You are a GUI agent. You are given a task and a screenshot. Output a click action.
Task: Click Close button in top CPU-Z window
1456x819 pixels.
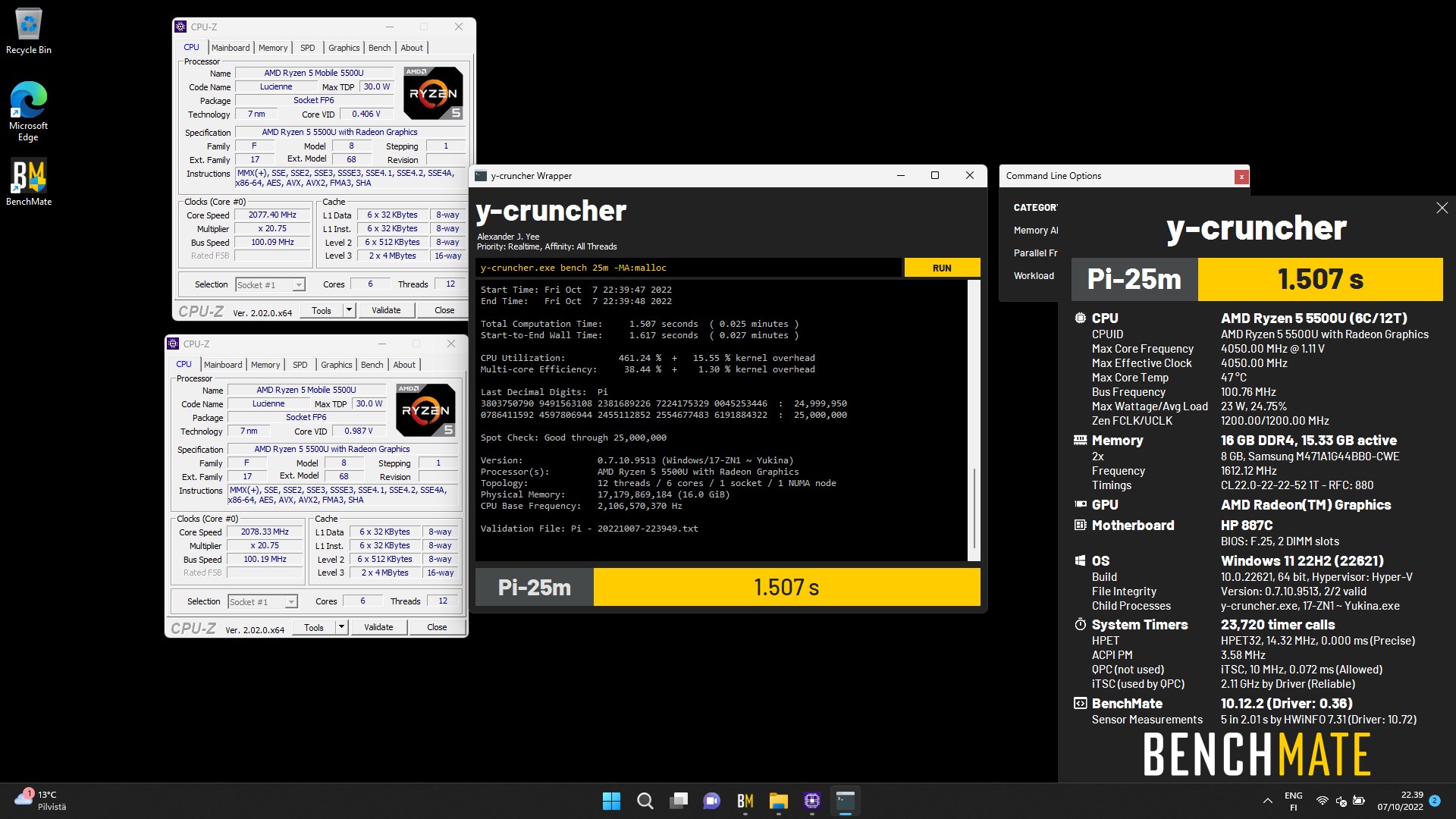[444, 310]
